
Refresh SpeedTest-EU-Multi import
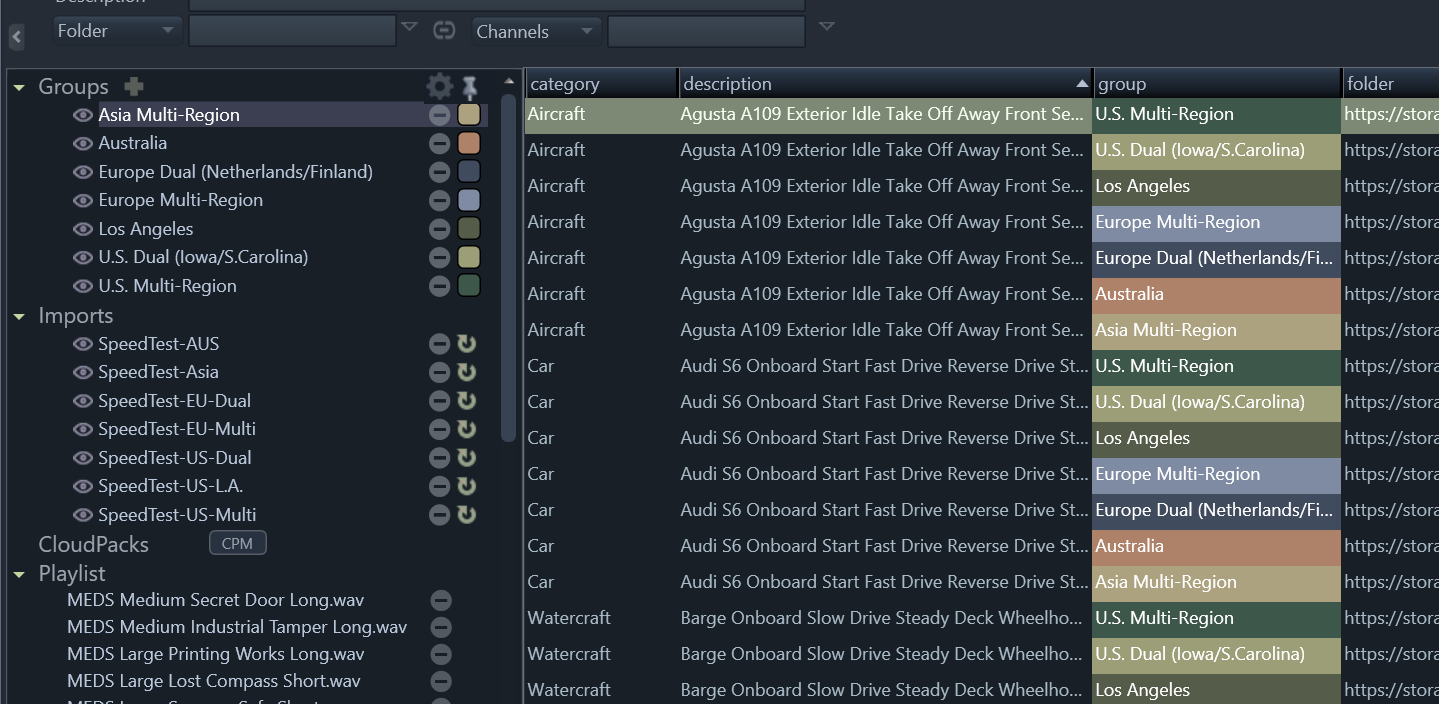[x=466, y=429]
